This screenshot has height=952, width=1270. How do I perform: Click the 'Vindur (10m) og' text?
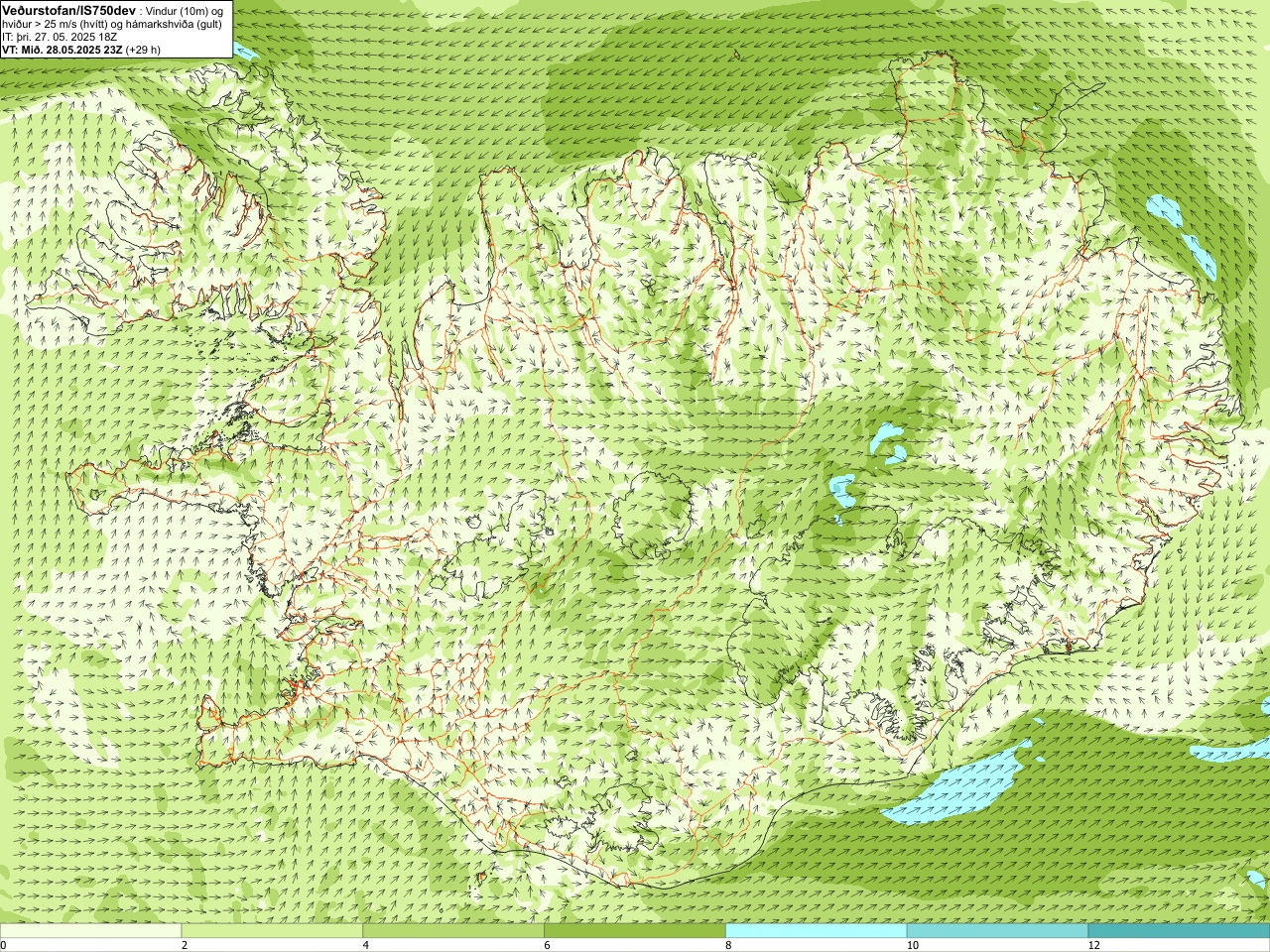coord(185,11)
